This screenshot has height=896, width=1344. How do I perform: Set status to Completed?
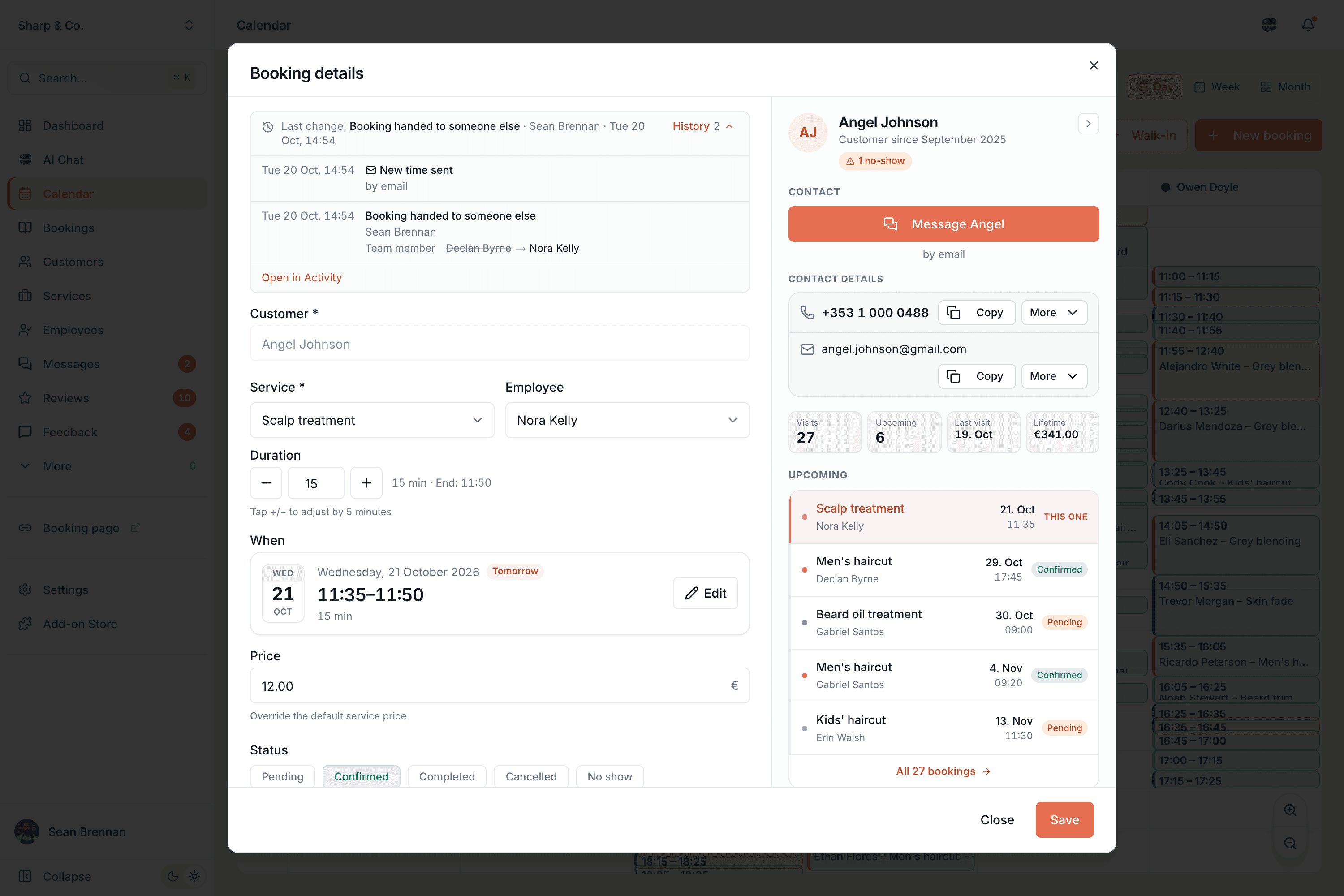[x=447, y=776]
